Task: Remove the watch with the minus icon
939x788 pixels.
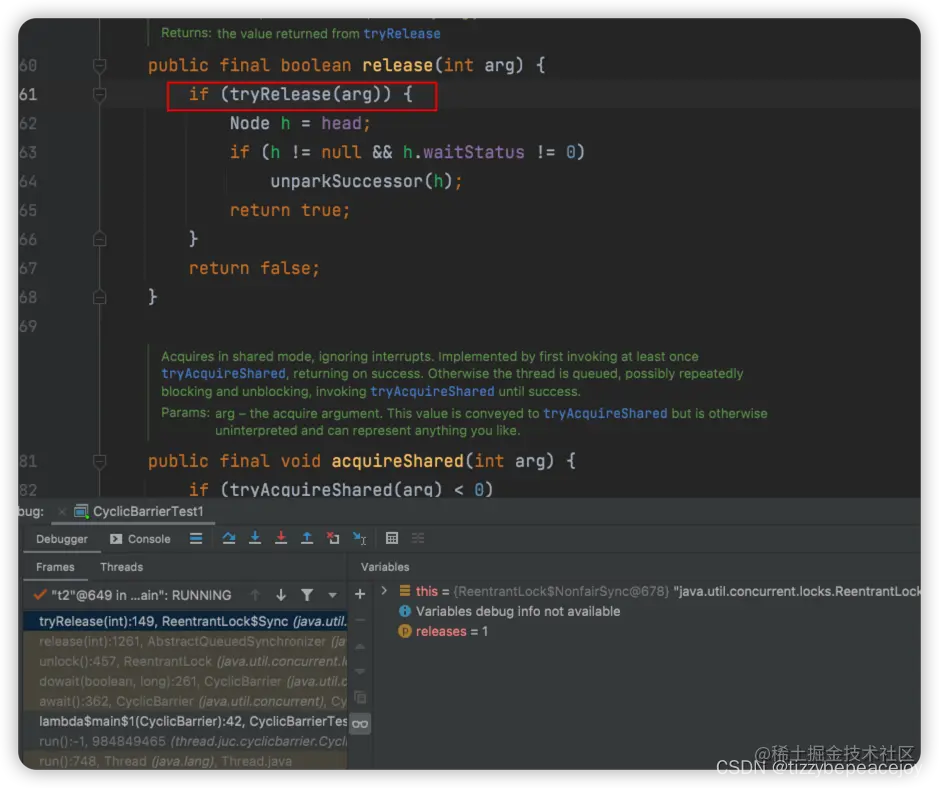Action: pyautogui.click(x=360, y=620)
